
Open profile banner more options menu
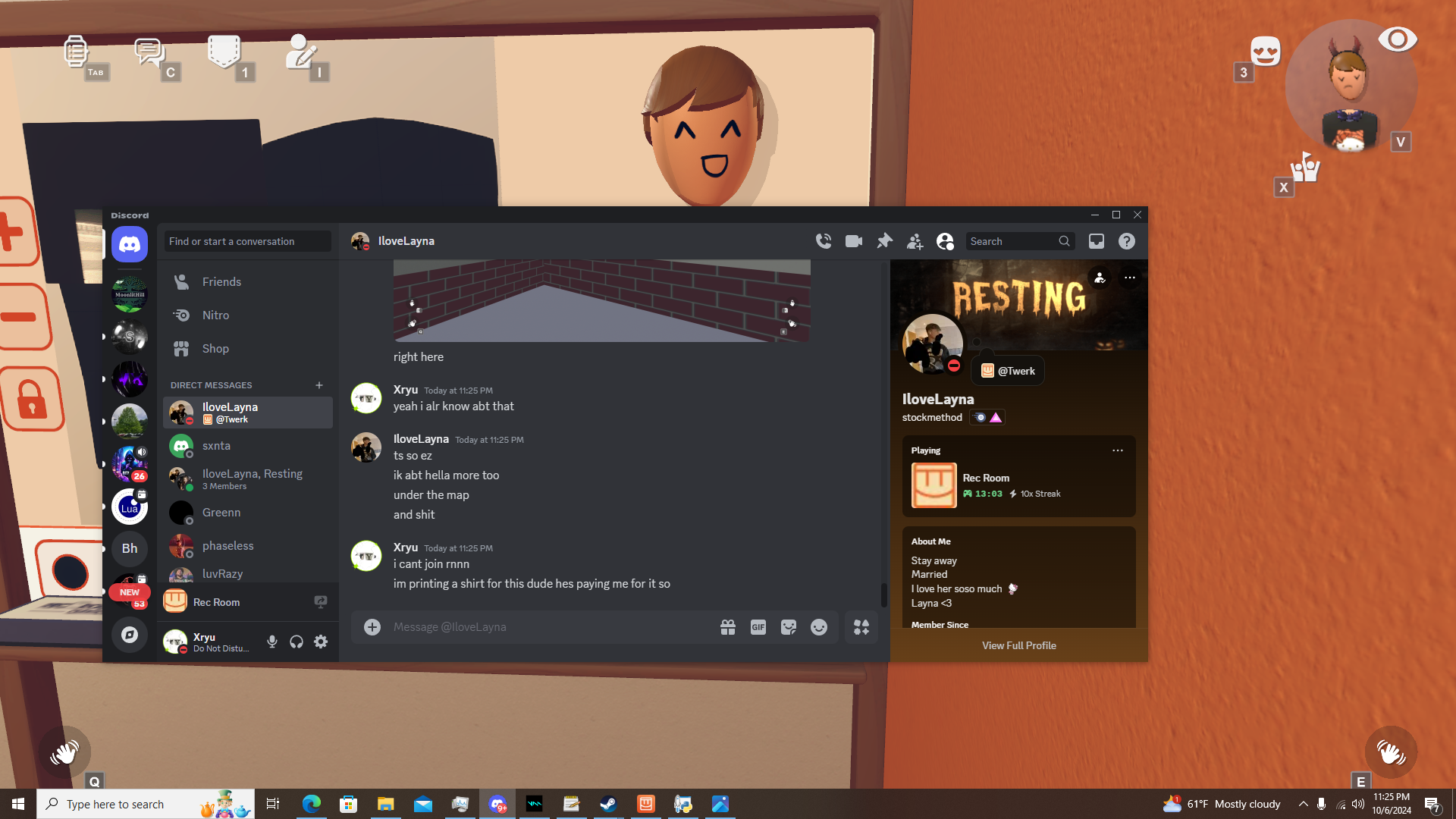point(1130,278)
